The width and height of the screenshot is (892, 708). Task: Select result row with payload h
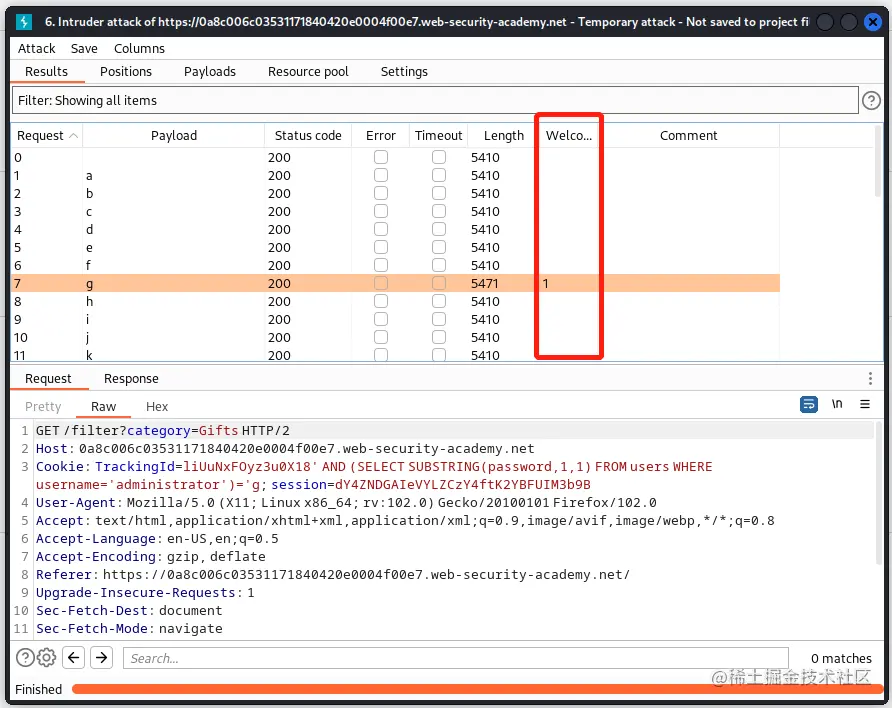[x=395, y=301]
